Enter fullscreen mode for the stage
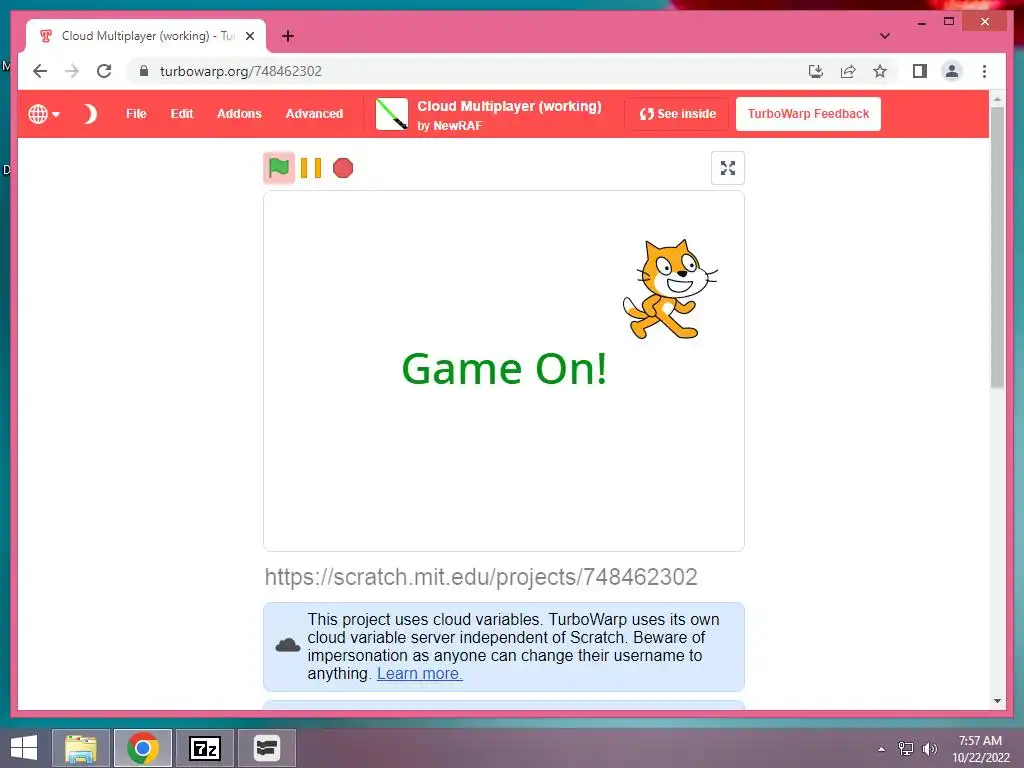Viewport: 1024px width, 768px height. pos(728,168)
